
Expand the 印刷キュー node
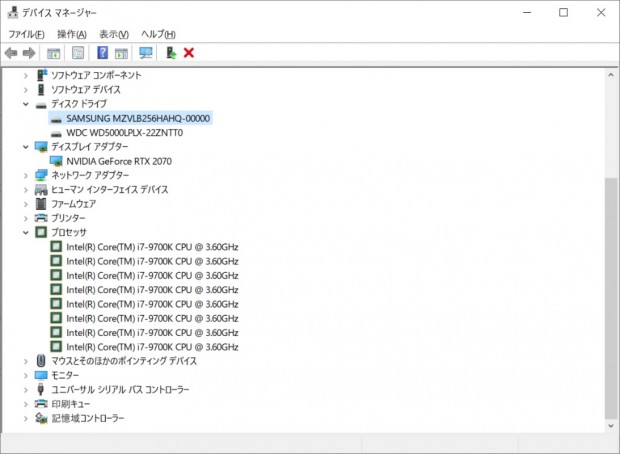(x=26, y=404)
